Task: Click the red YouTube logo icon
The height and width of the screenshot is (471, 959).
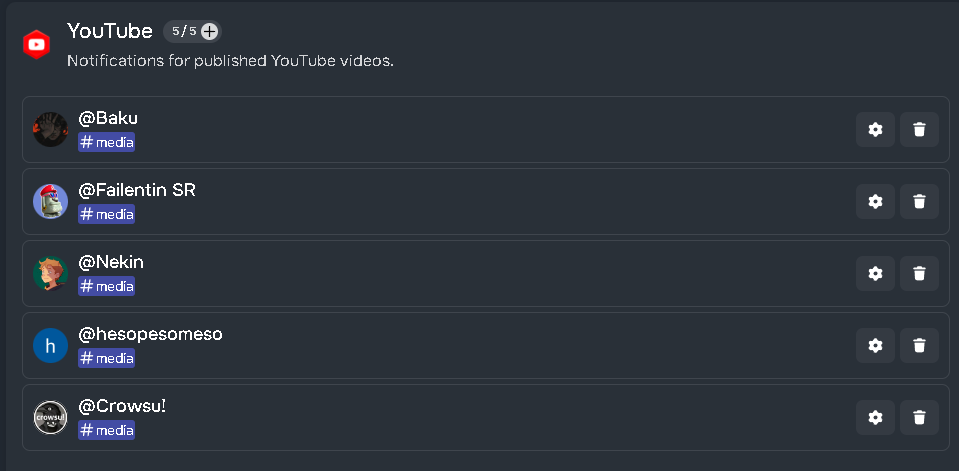Action: coord(36,45)
